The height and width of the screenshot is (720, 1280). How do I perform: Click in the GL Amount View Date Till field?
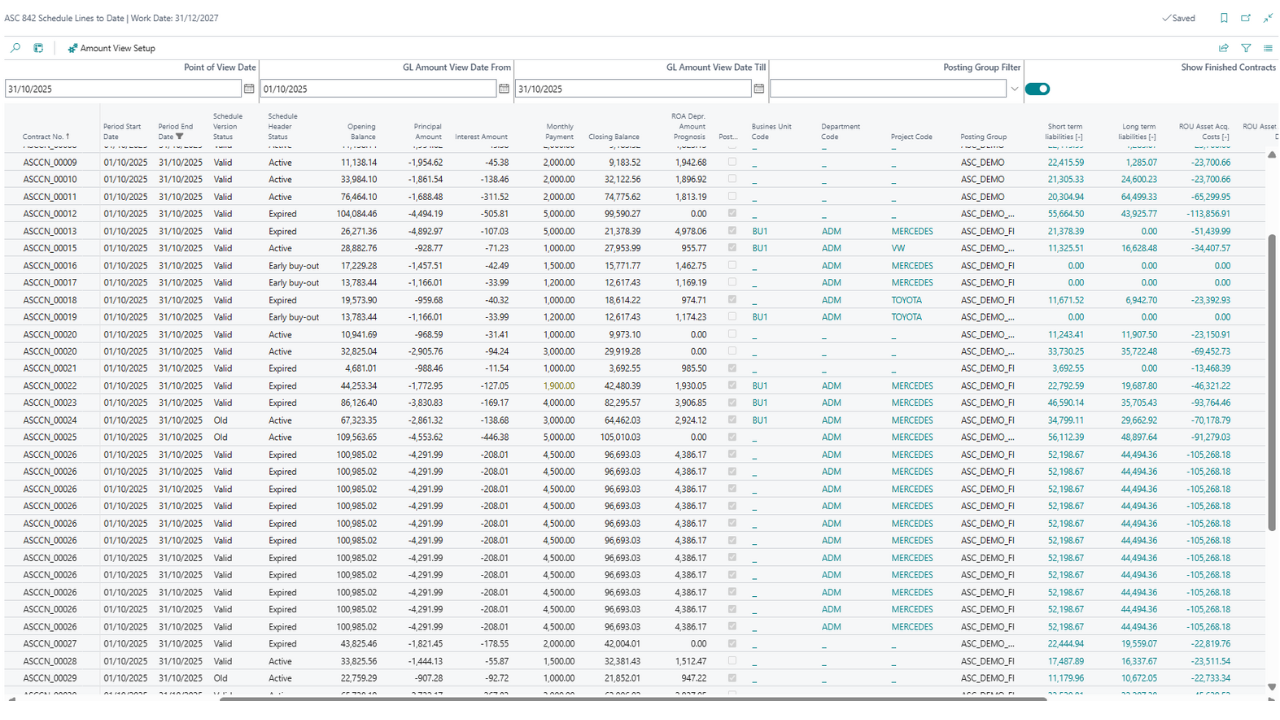pyautogui.click(x=632, y=89)
